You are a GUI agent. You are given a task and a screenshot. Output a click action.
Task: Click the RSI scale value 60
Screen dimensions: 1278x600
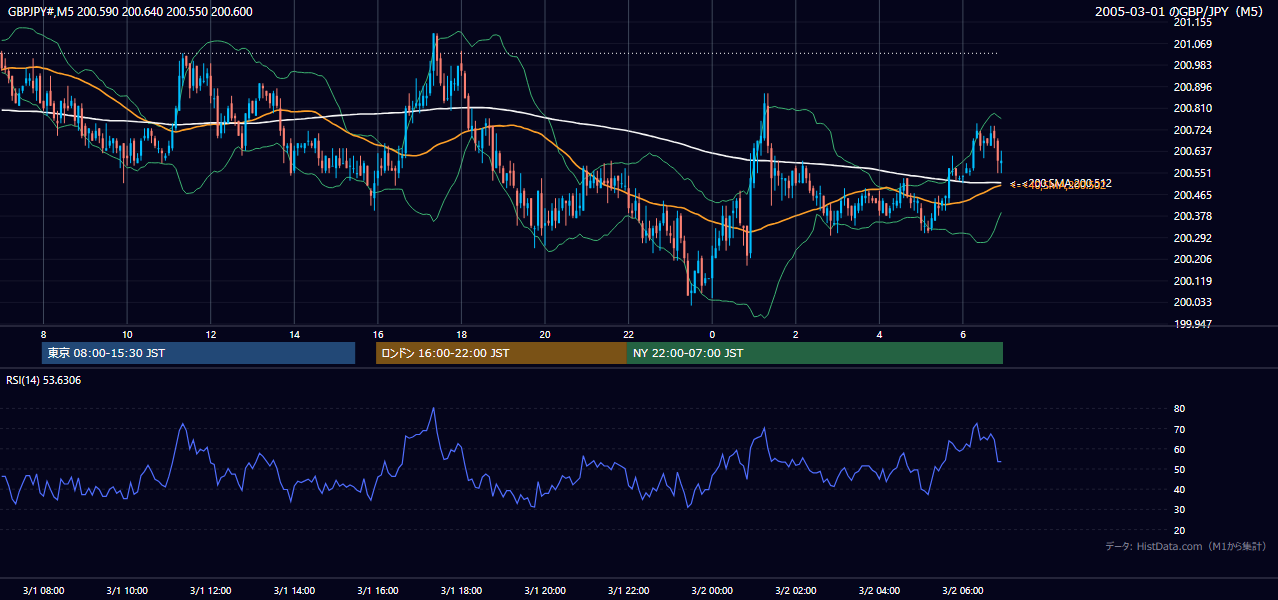pos(1179,449)
